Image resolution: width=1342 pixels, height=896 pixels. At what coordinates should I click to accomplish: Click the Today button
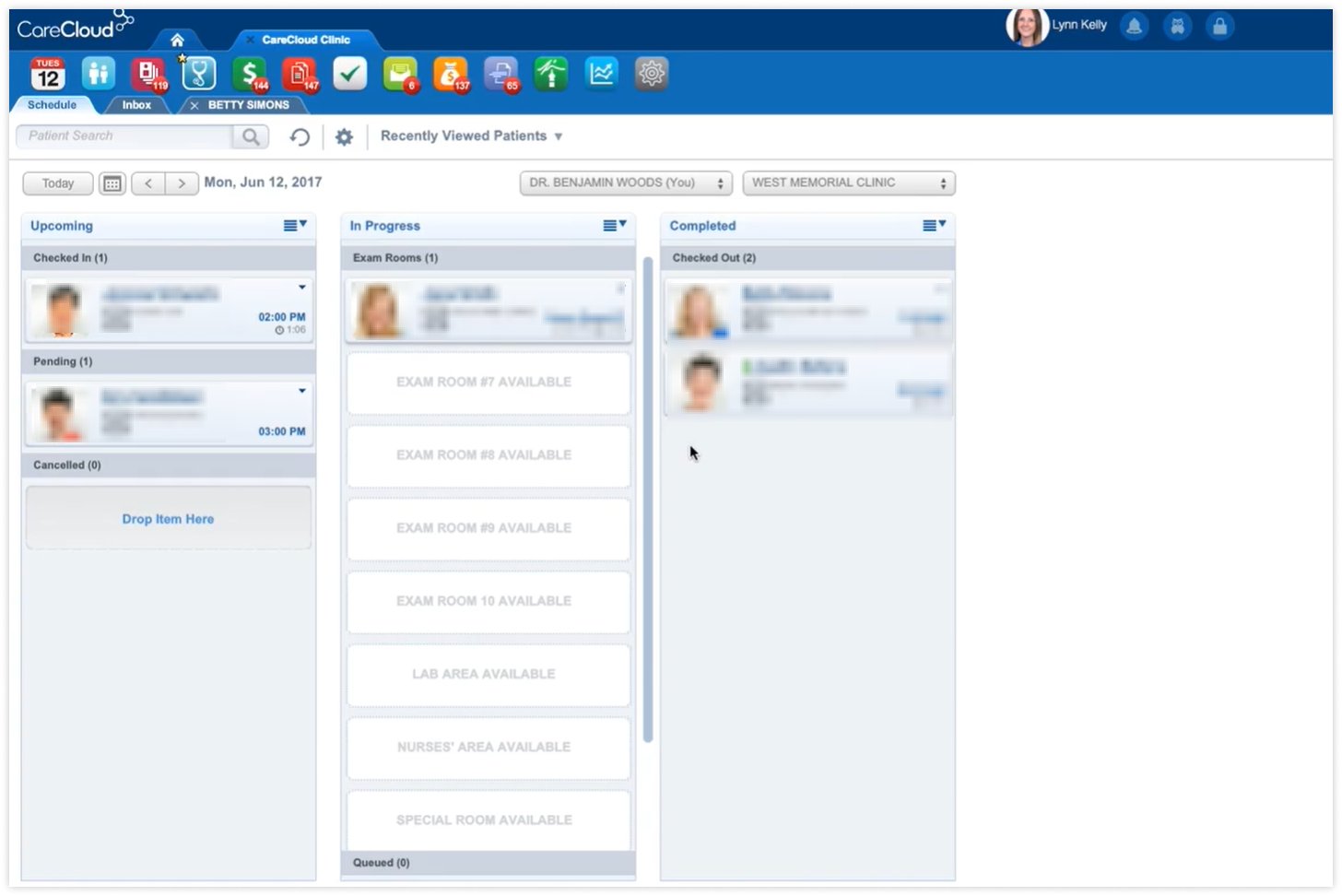tap(57, 183)
